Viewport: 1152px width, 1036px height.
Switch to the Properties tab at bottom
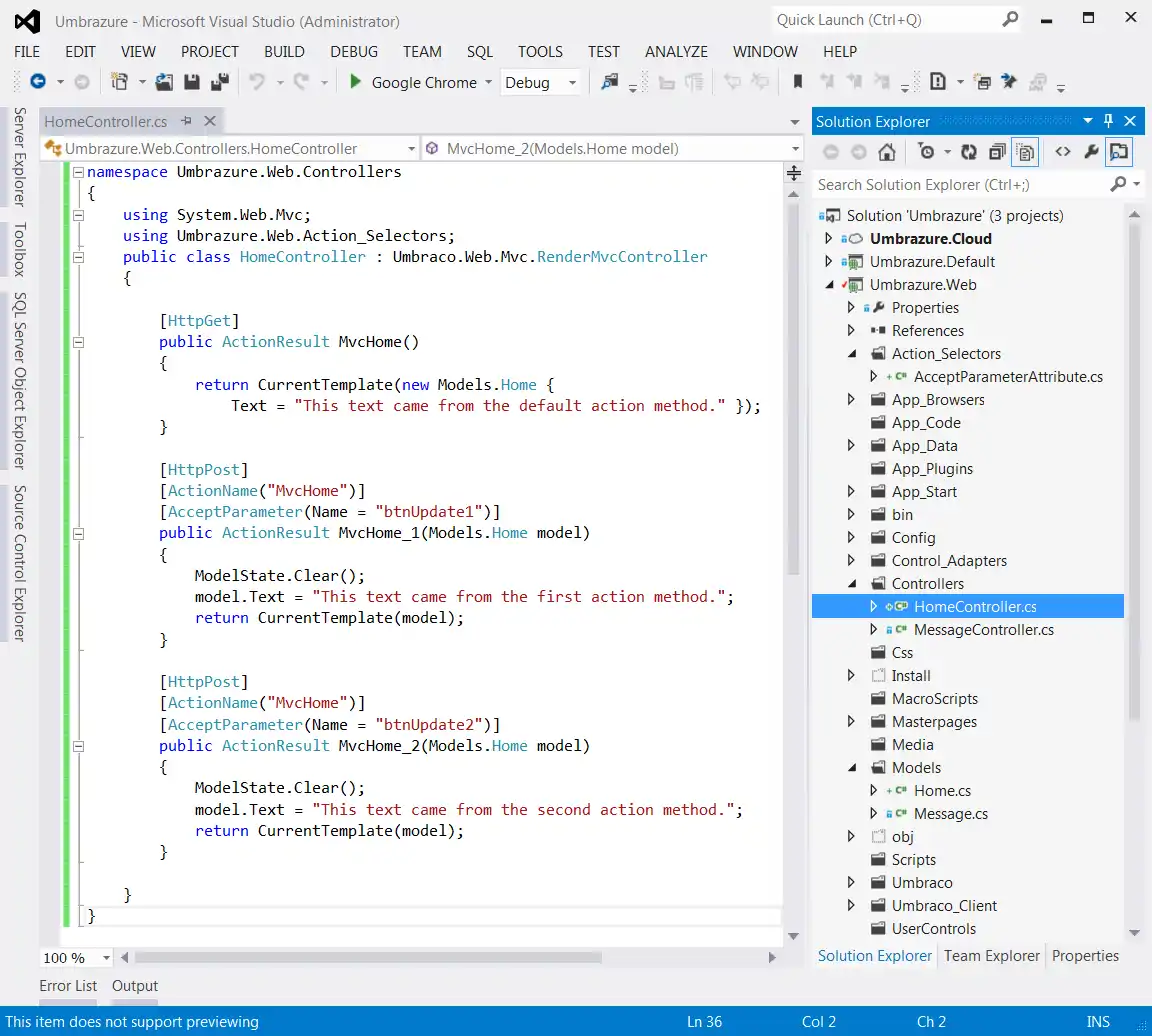[x=1085, y=955]
